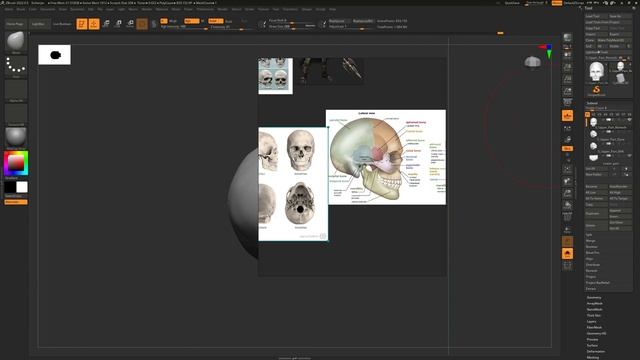Image resolution: width=640 pixels, height=360 pixels.
Task: Click the Local transformations icon
Action: pyautogui.click(x=567, y=116)
